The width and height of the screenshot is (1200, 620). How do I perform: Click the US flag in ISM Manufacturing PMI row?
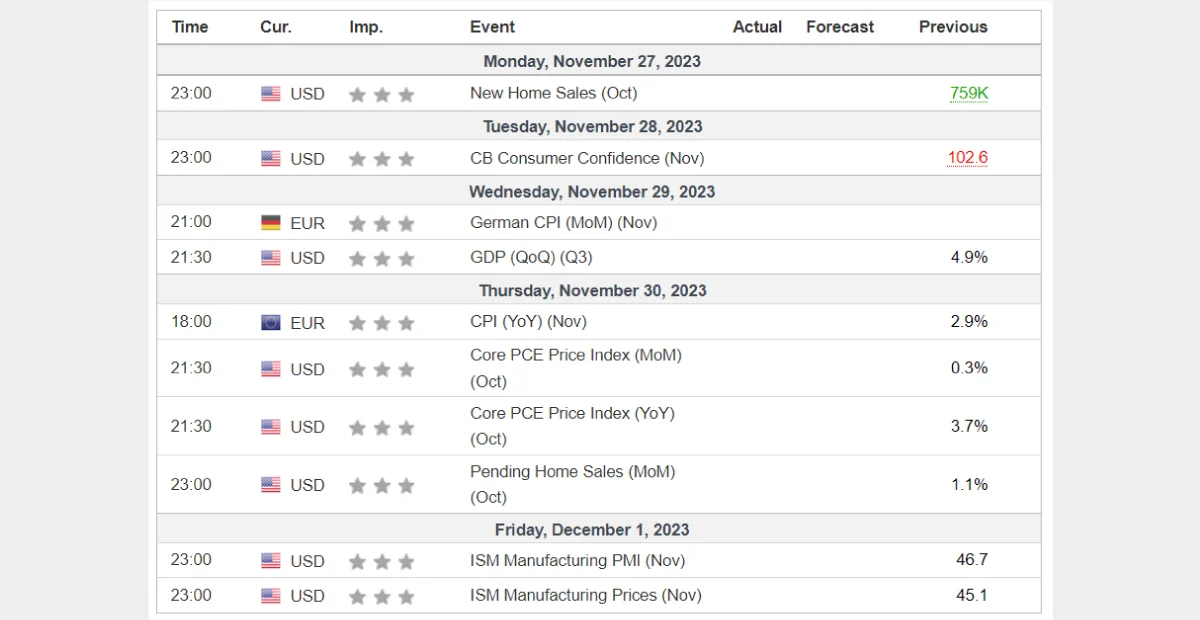point(271,561)
